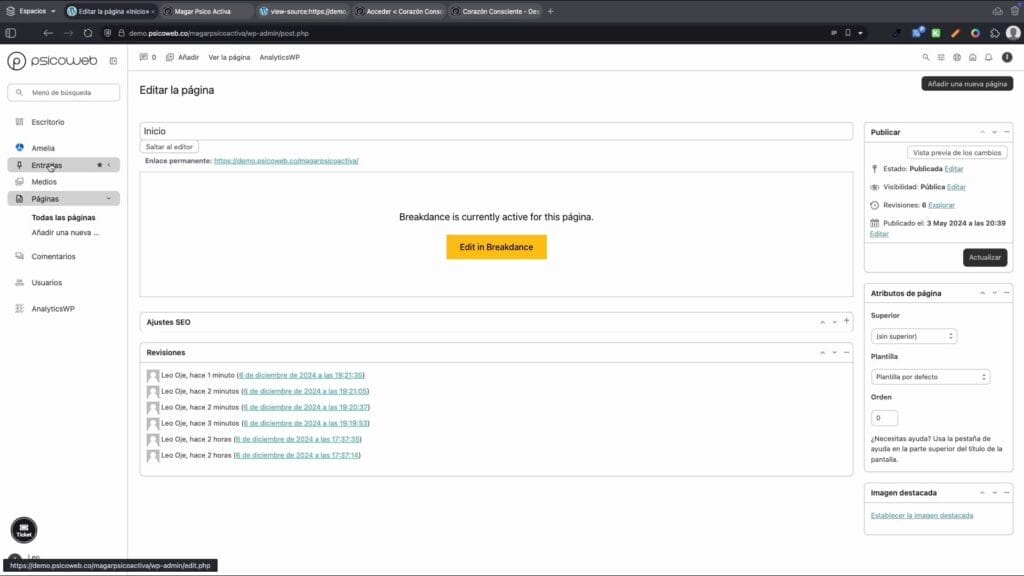Click the Edit in Breakdance button

(496, 247)
